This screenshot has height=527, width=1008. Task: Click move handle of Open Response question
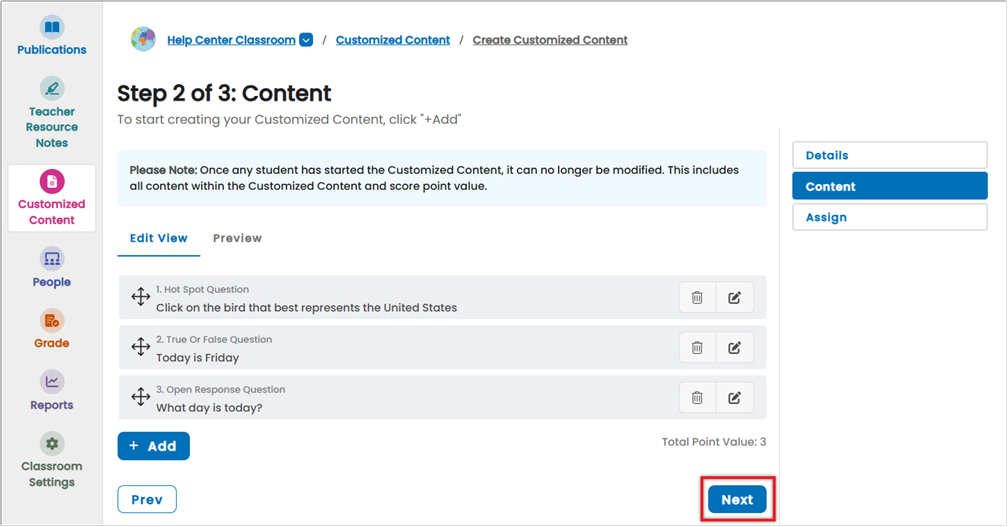(x=140, y=397)
